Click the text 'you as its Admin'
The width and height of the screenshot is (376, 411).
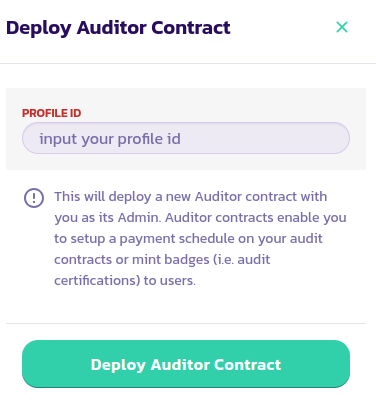pos(107,218)
